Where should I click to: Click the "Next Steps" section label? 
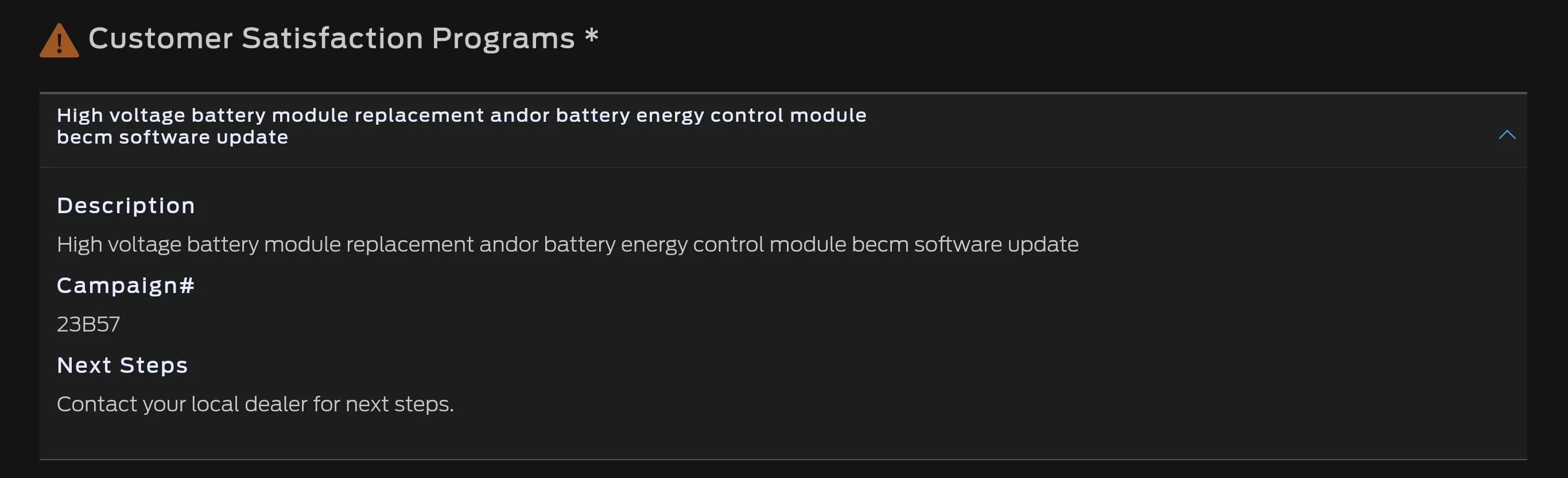pyautogui.click(x=122, y=366)
